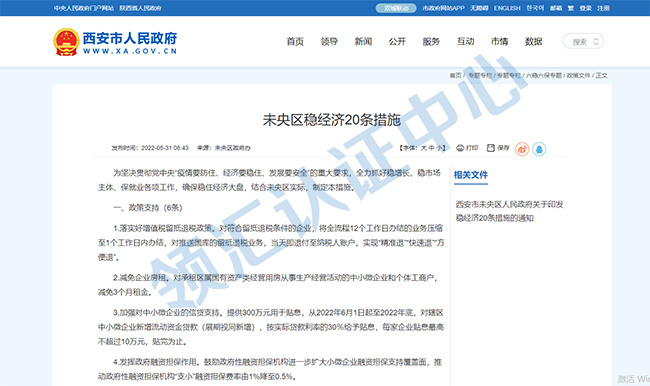Image resolution: width=650 pixels, height=386 pixels.
Task: Set font size to medium (中)
Action: 432,148
